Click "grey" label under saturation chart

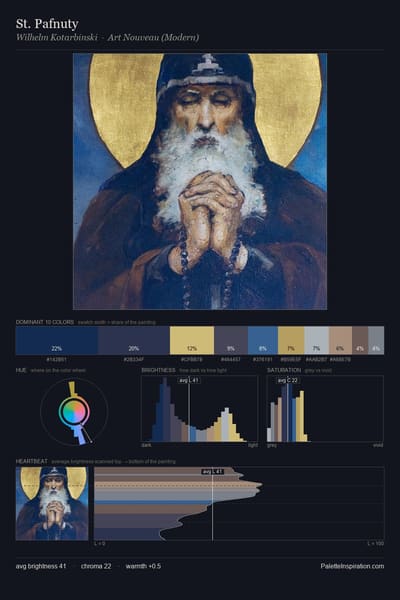pos(272,445)
